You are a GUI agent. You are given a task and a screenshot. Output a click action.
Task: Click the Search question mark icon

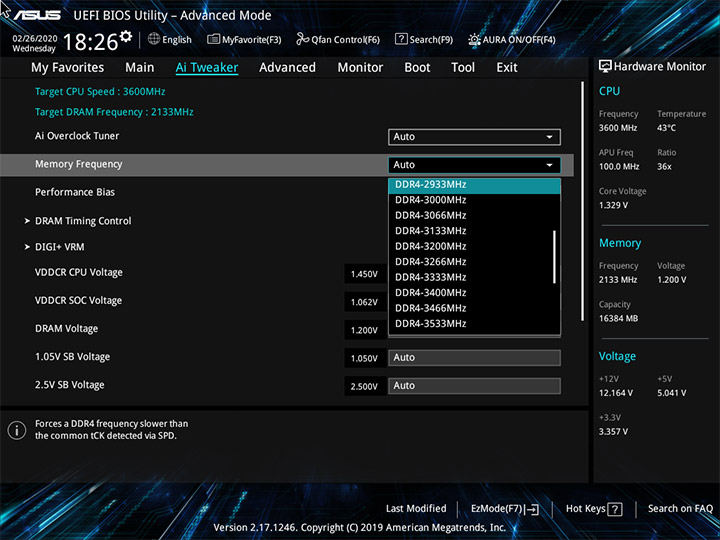401,39
